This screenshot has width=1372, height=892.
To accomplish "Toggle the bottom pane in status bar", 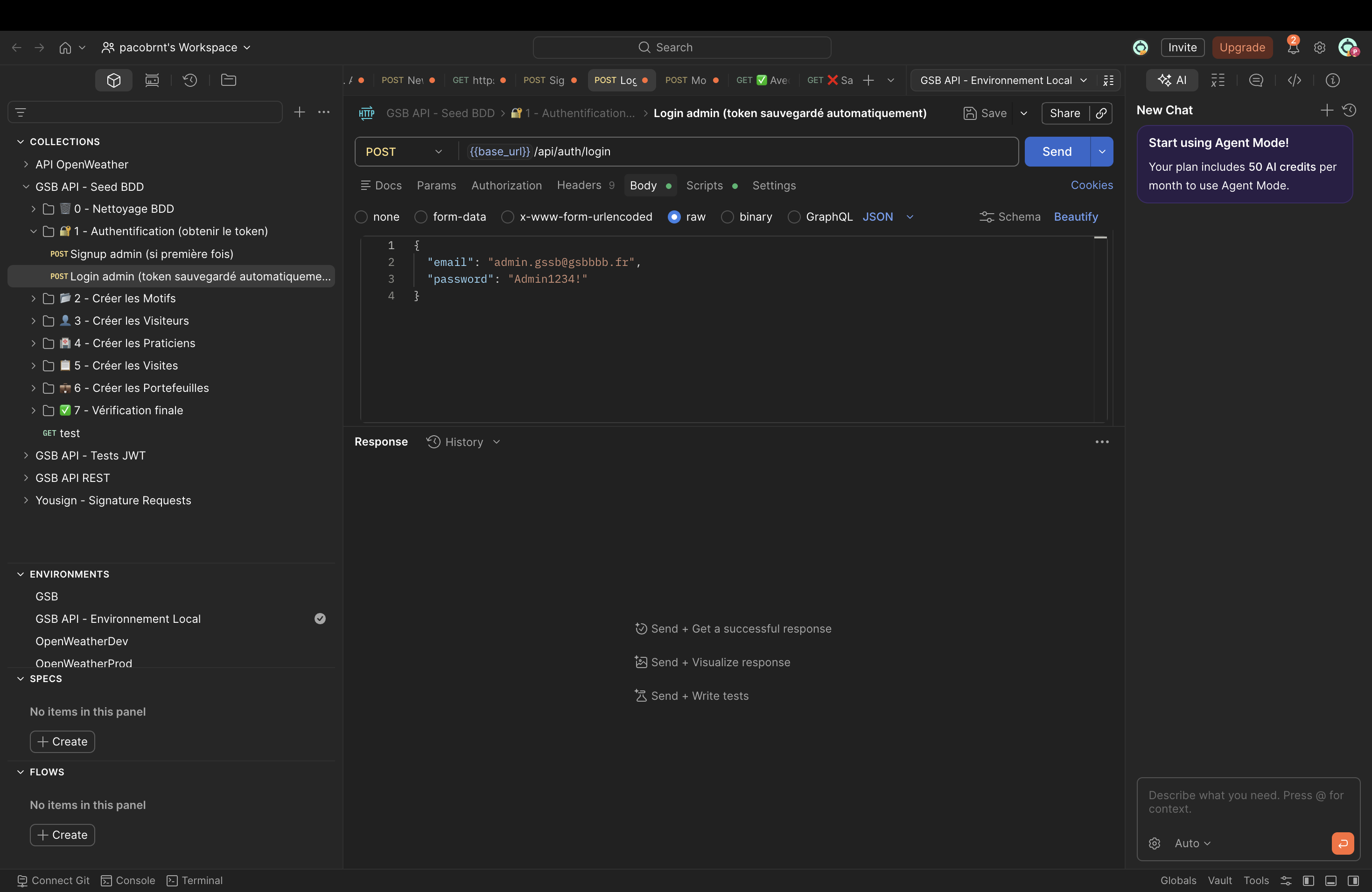I will point(1330,880).
